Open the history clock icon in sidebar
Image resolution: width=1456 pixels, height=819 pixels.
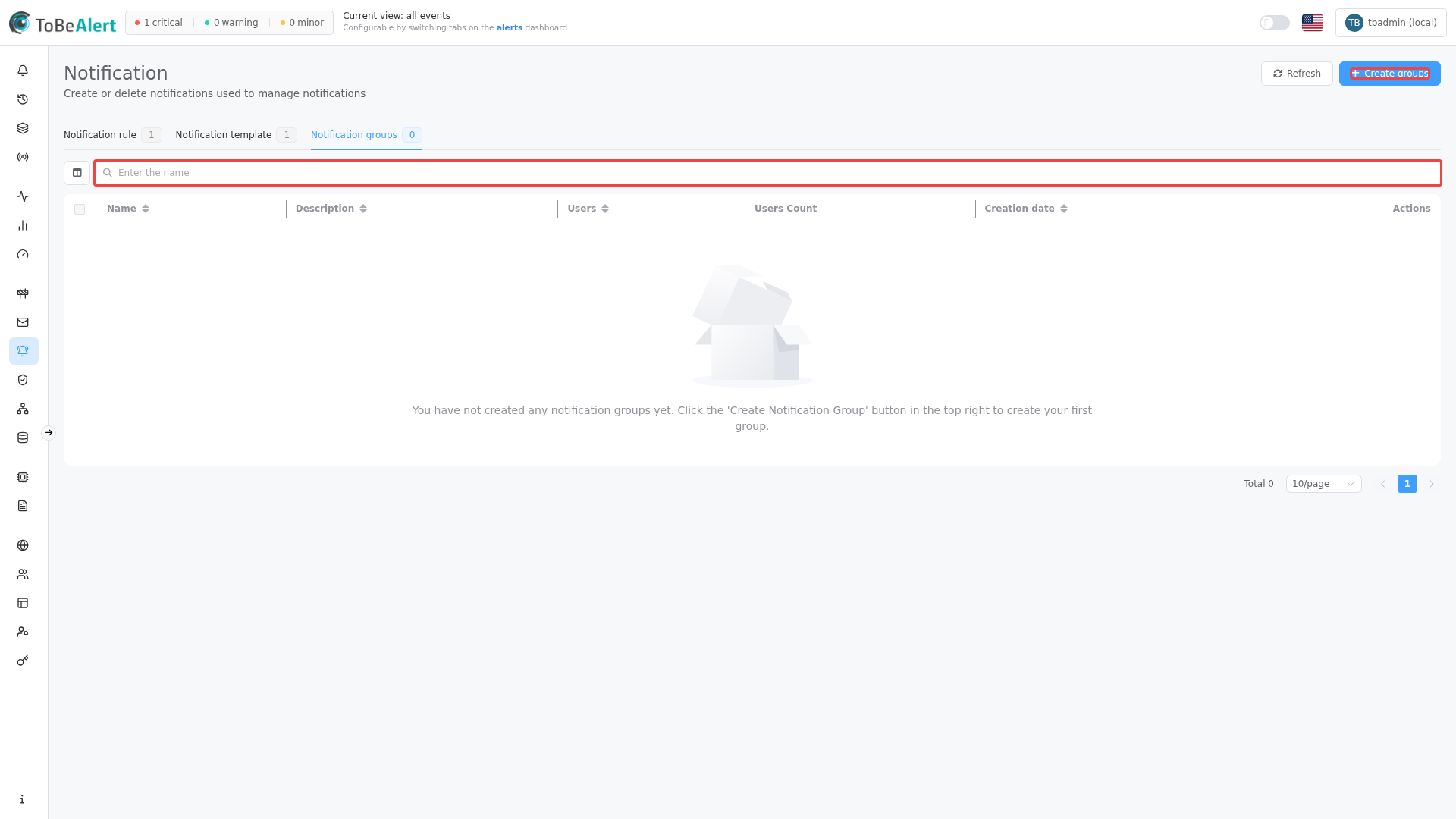pyautogui.click(x=23, y=99)
